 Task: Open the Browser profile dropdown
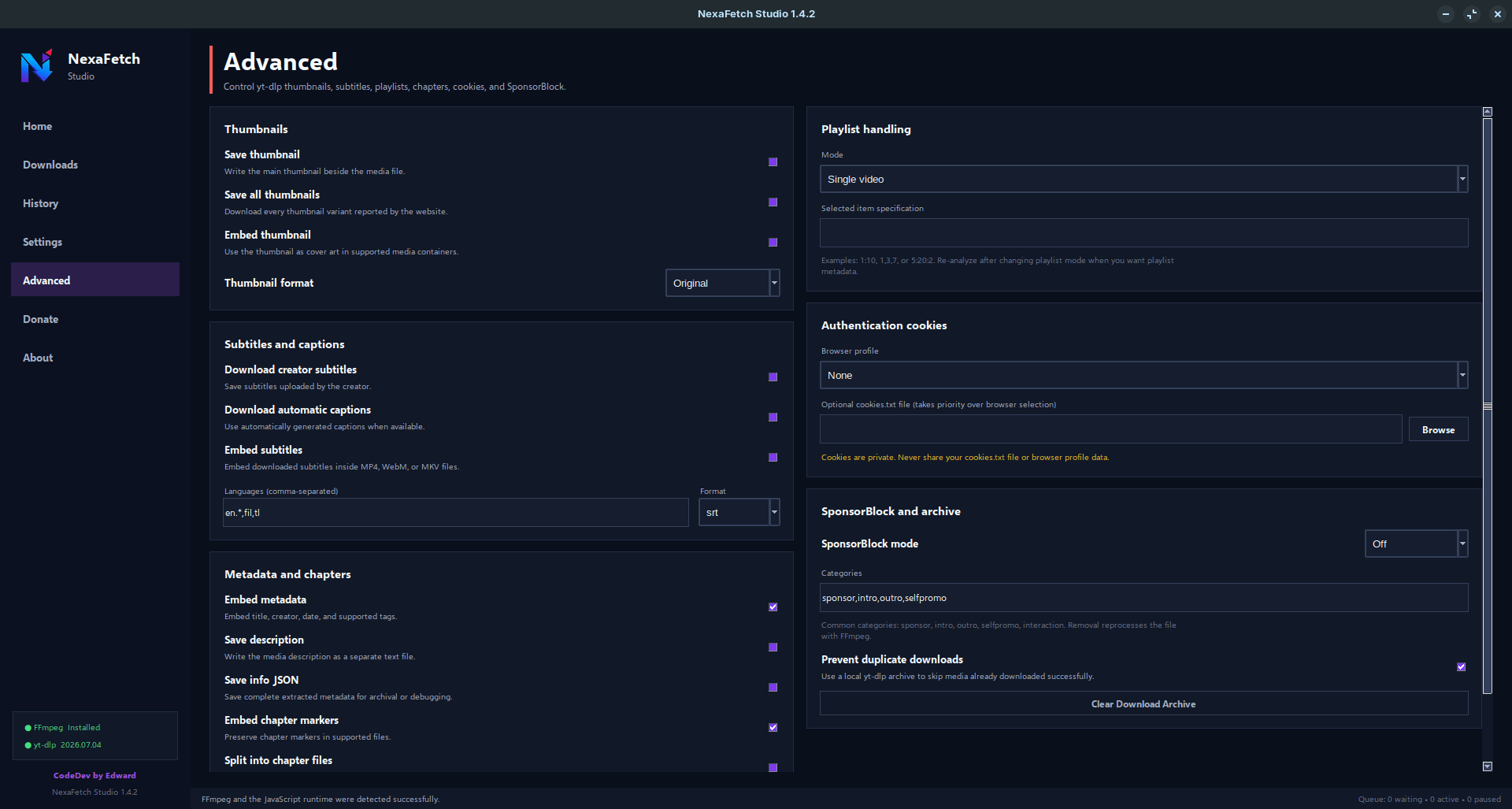click(x=1144, y=375)
